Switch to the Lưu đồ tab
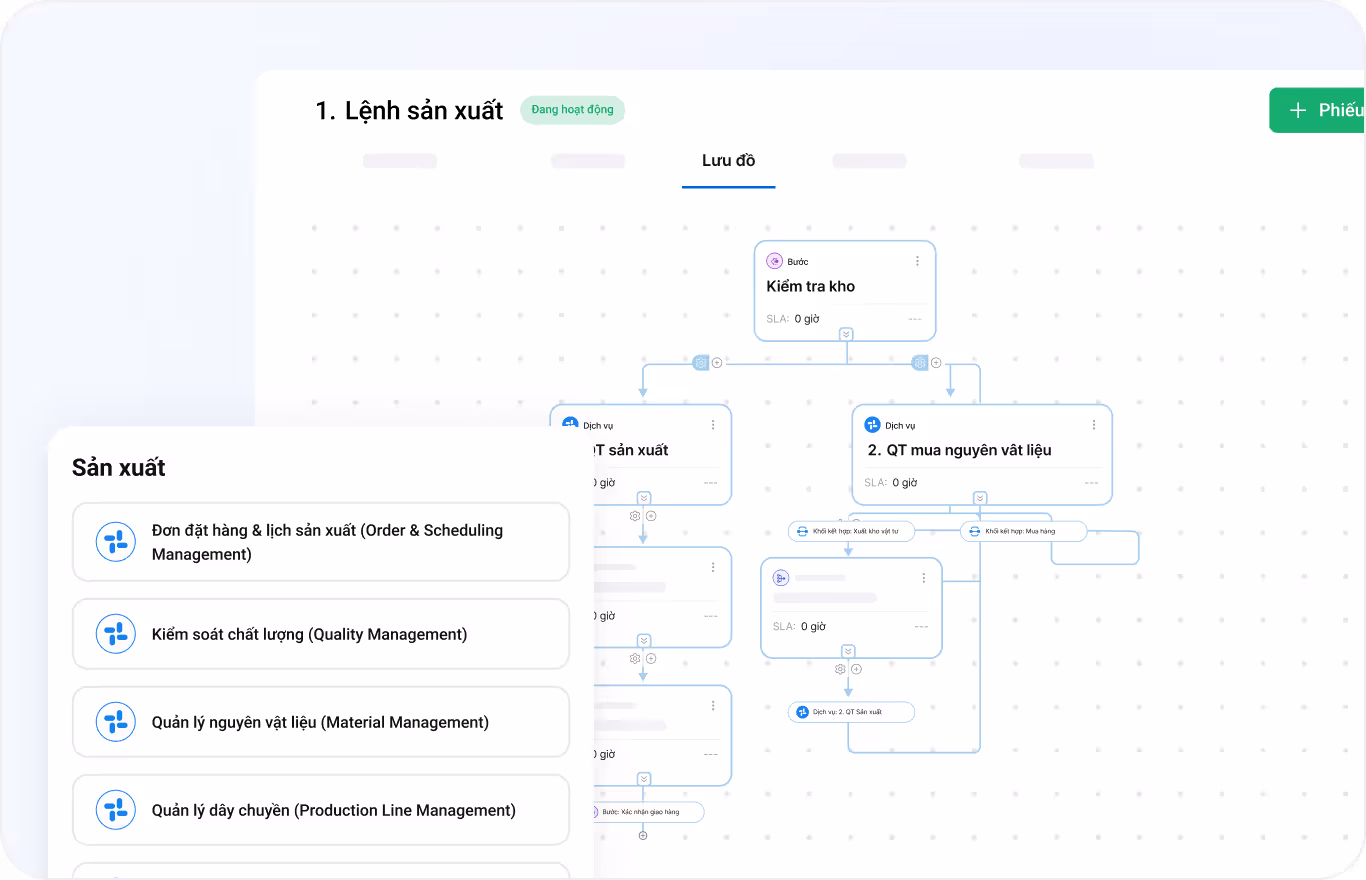This screenshot has width=1366, height=880. [x=728, y=160]
